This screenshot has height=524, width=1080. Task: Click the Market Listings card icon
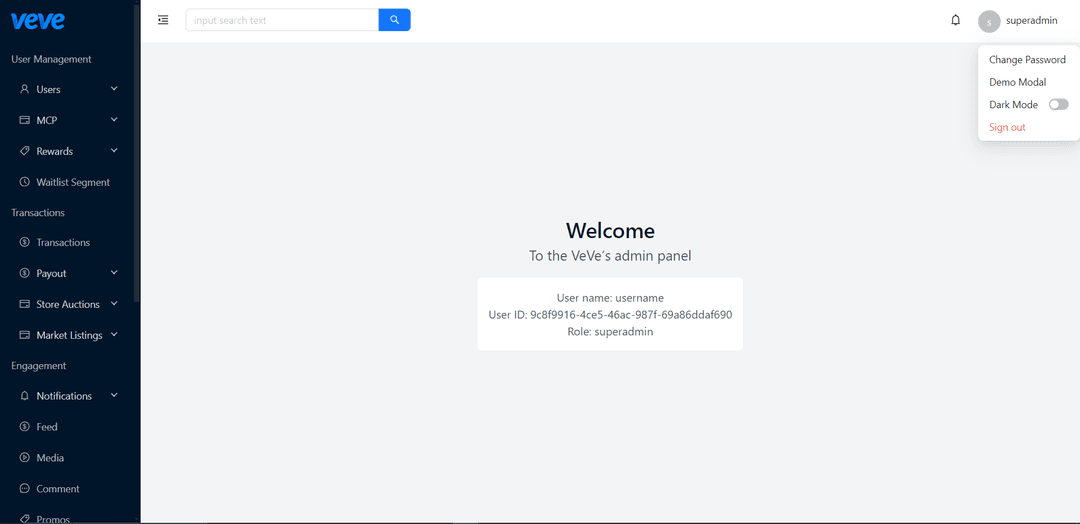[x=25, y=335]
